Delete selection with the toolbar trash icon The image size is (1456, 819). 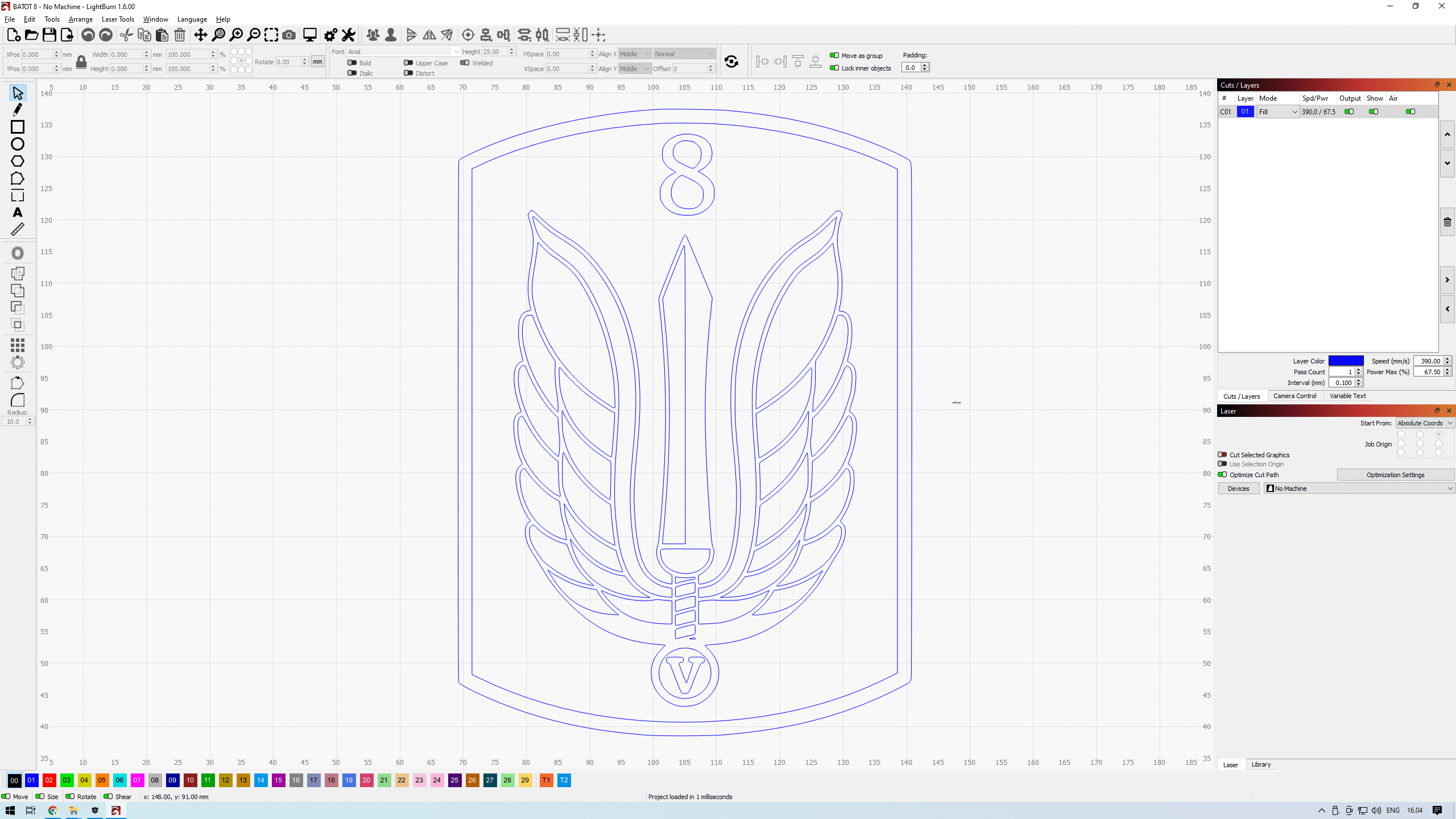click(180, 35)
